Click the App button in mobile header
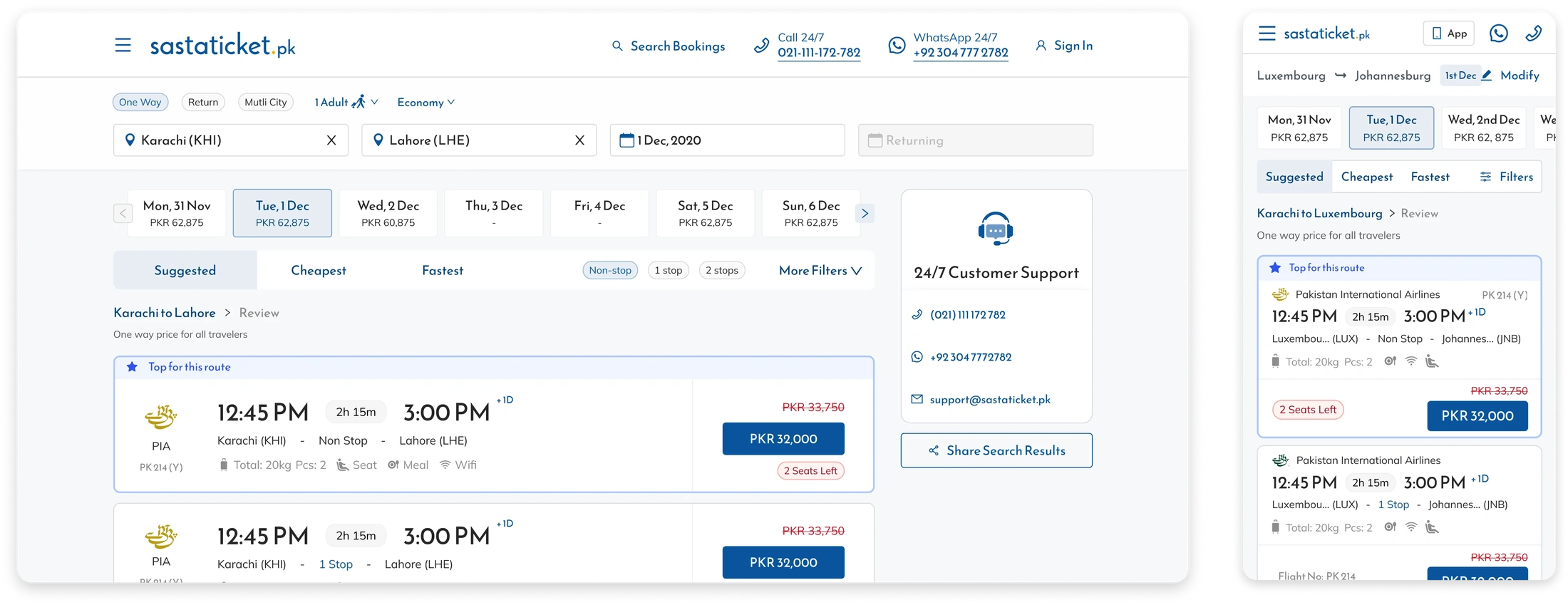This screenshot has height=605, width=1568. [1449, 33]
